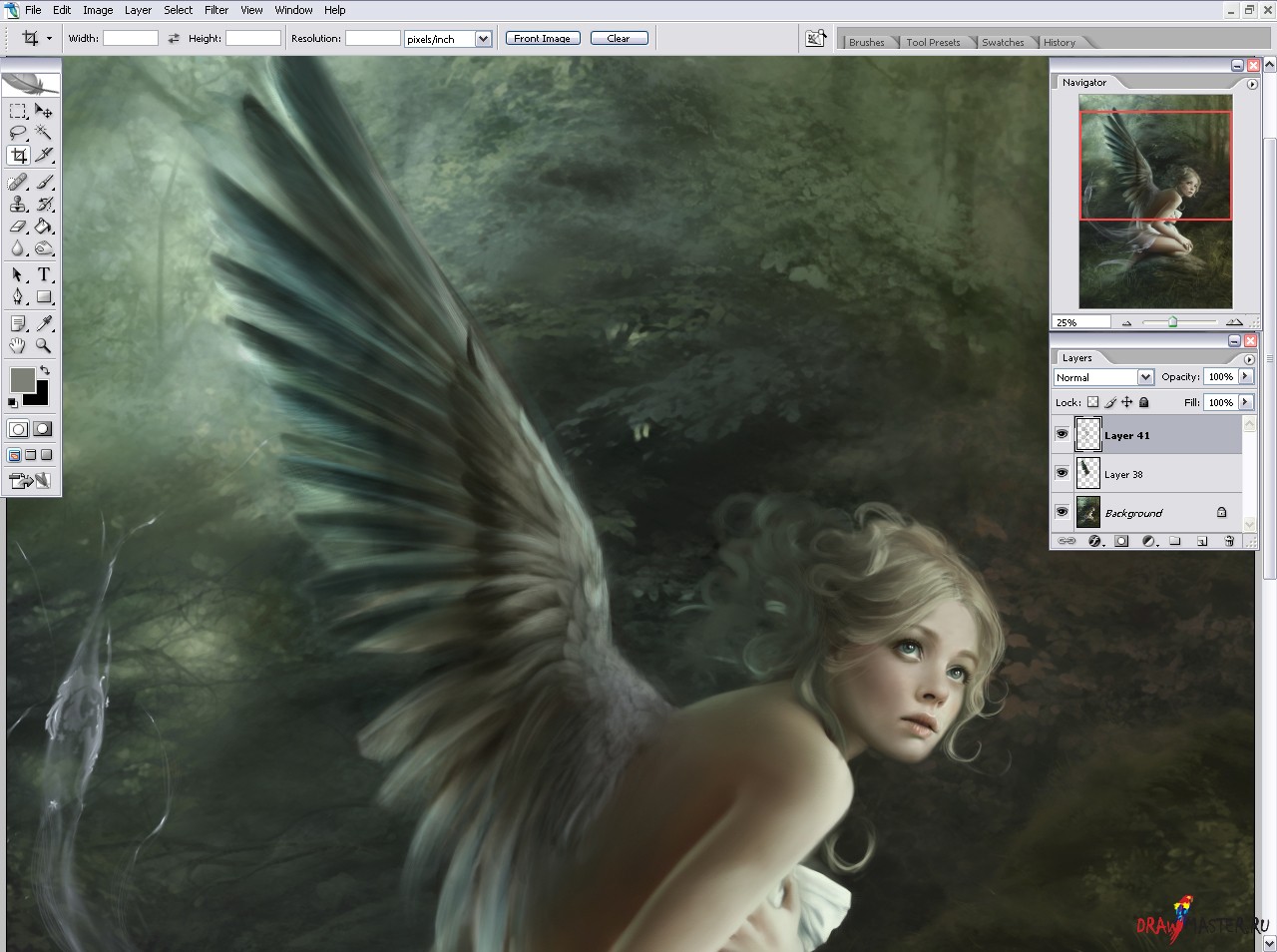Click the Delete layer trash icon
This screenshot has width=1277, height=952.
(1229, 541)
